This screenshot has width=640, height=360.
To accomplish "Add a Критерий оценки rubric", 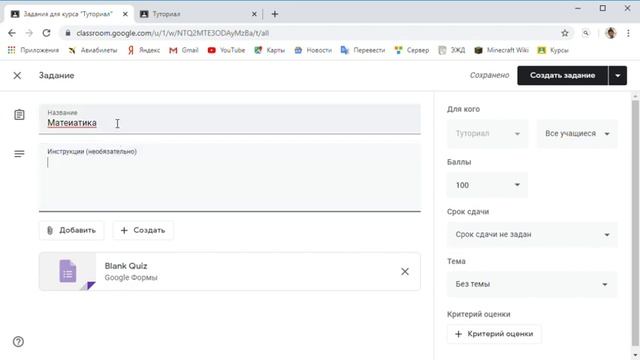I will 494,334.
